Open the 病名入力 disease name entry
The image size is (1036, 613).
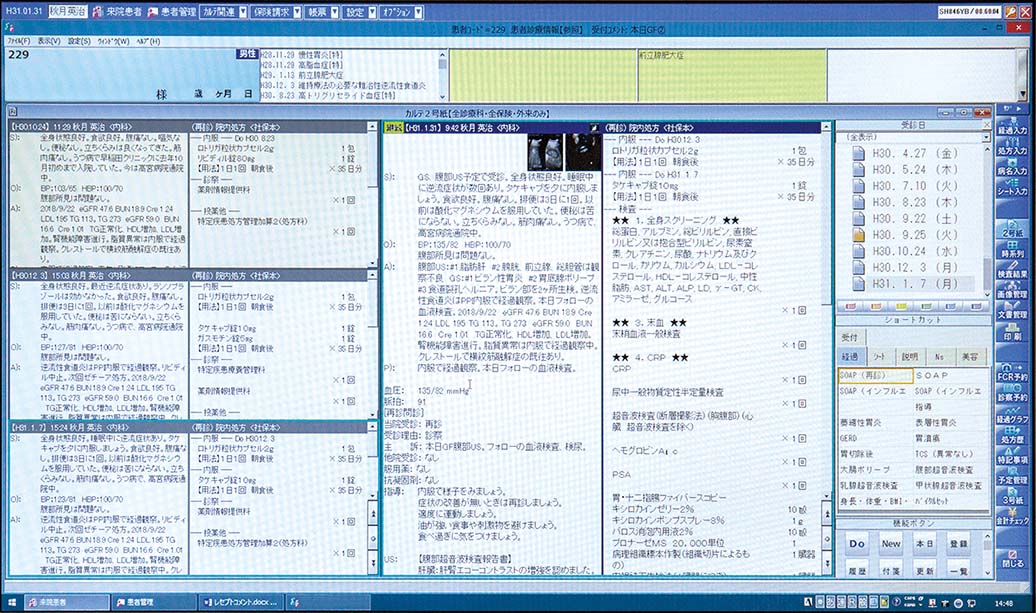tap(1012, 171)
